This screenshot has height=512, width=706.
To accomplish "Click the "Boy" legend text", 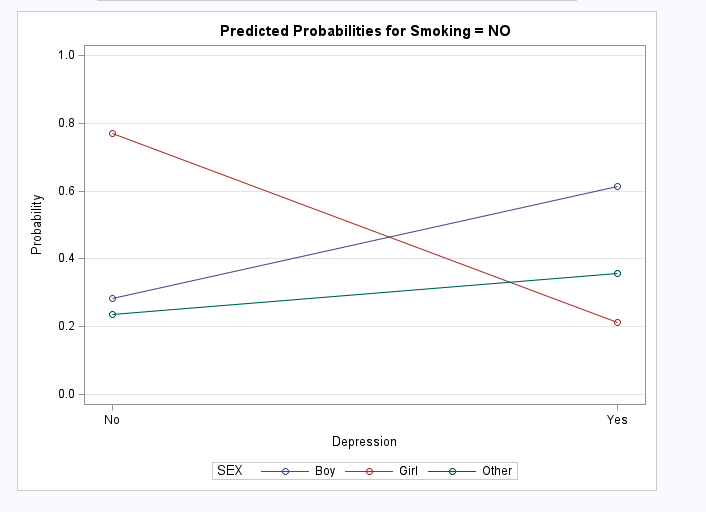I will tap(325, 471).
